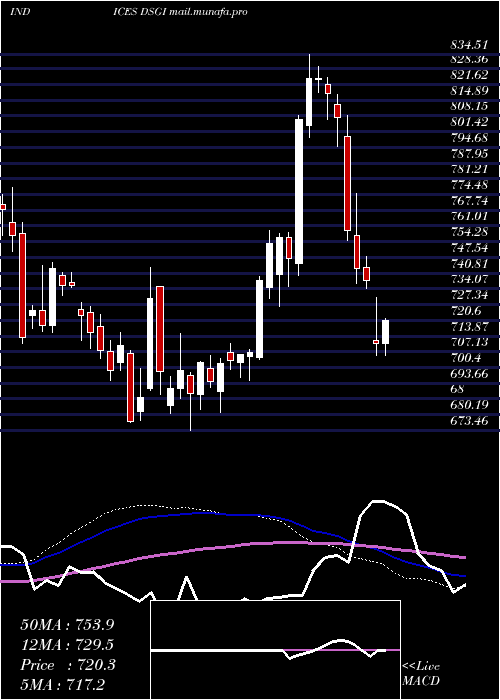This screenshot has height=700, width=500.
Task: Click the 754.28 price label
Action: pos(469,233)
